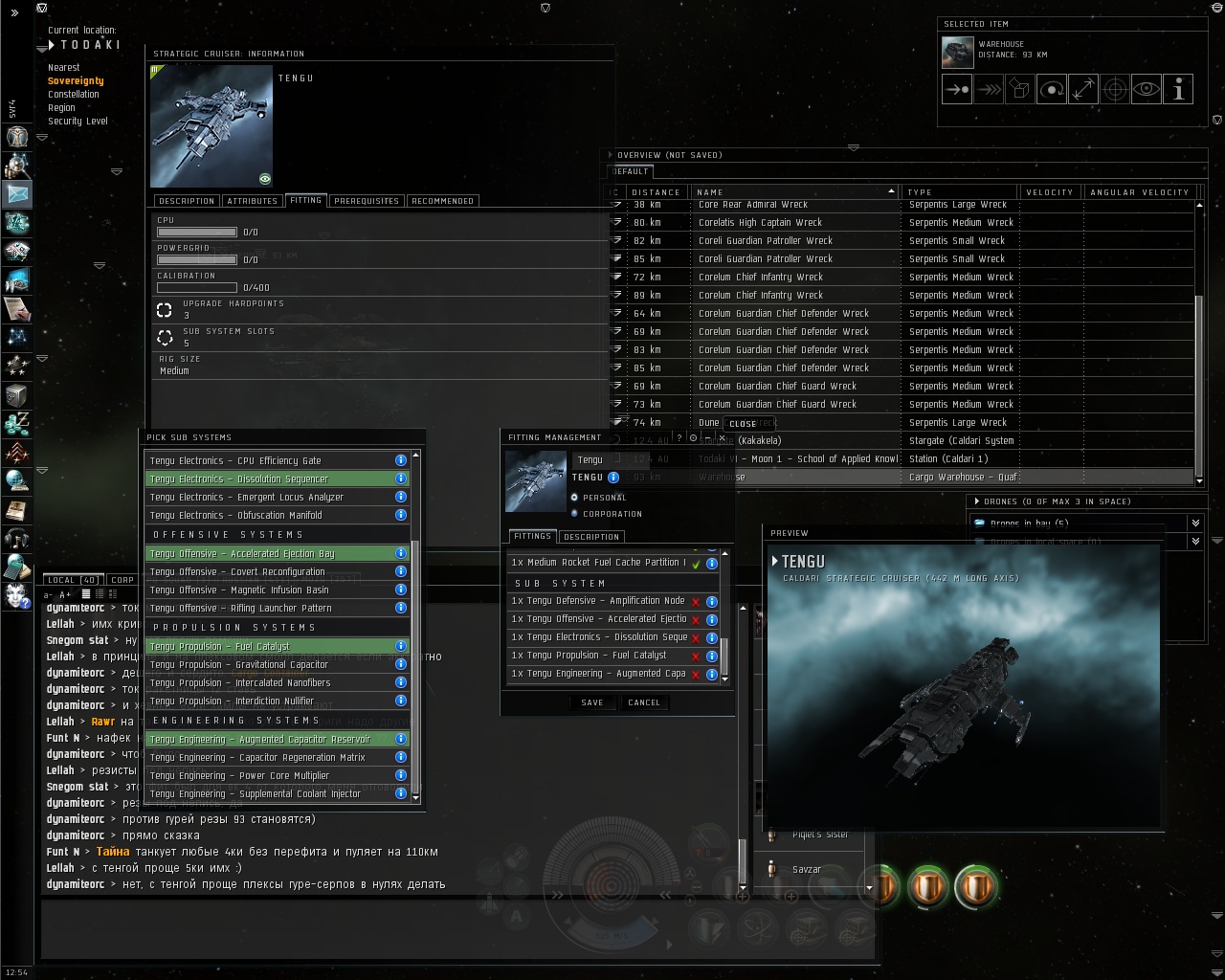Open the Prerequisites tab
The height and width of the screenshot is (980, 1225).
367,201
